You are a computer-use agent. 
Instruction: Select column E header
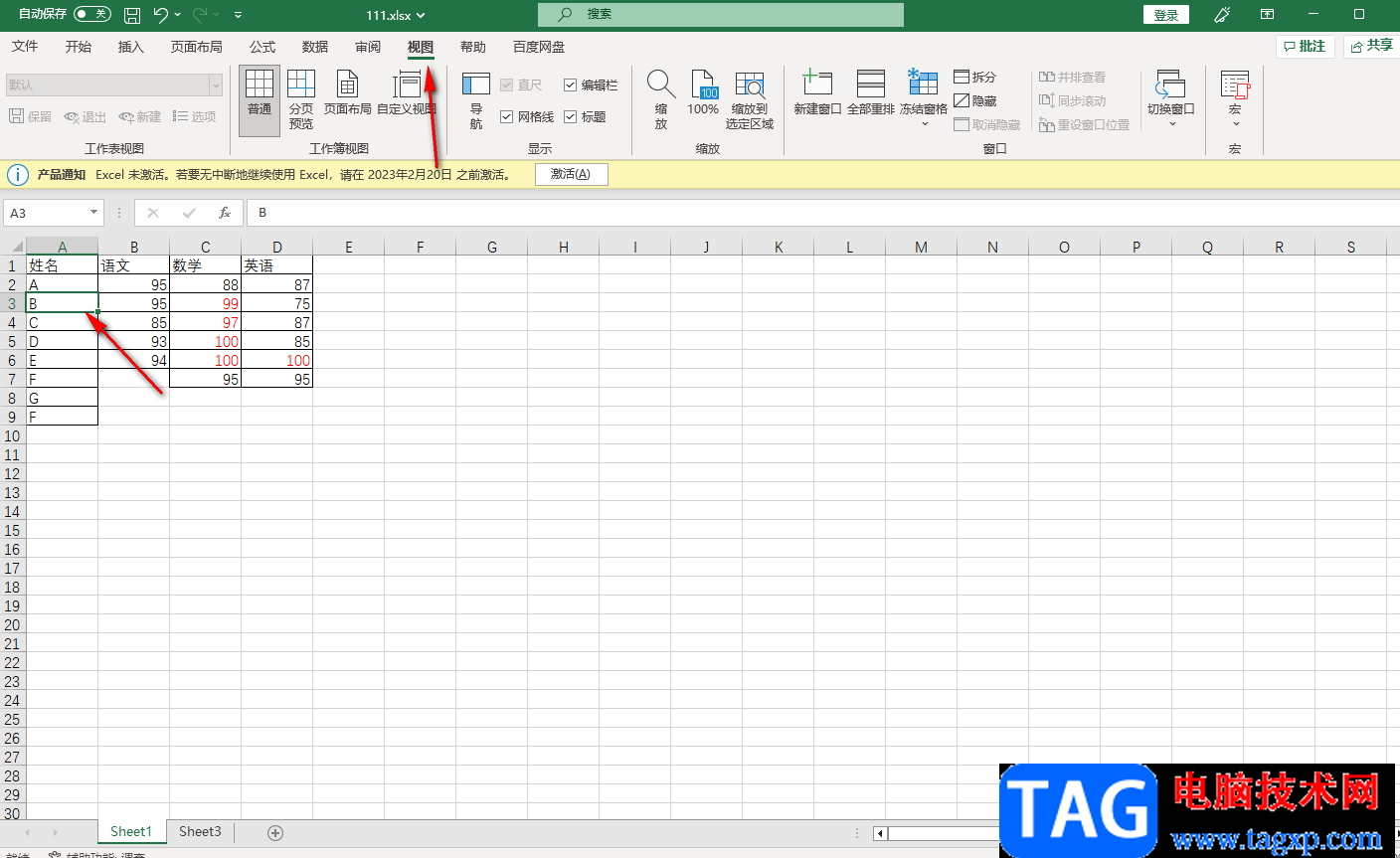click(x=349, y=247)
